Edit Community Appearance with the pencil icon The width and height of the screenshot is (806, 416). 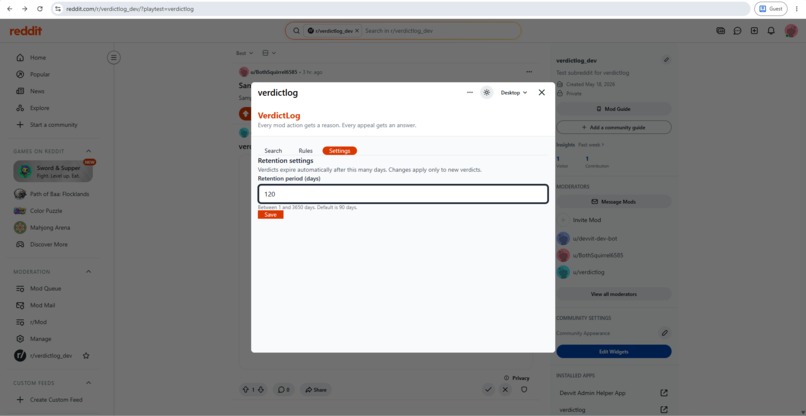[665, 333]
